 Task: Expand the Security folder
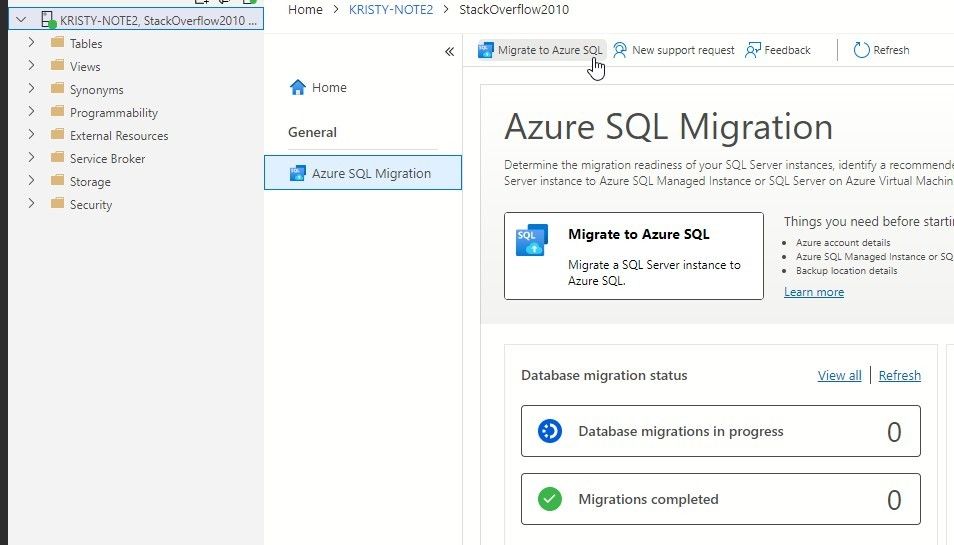click(32, 204)
